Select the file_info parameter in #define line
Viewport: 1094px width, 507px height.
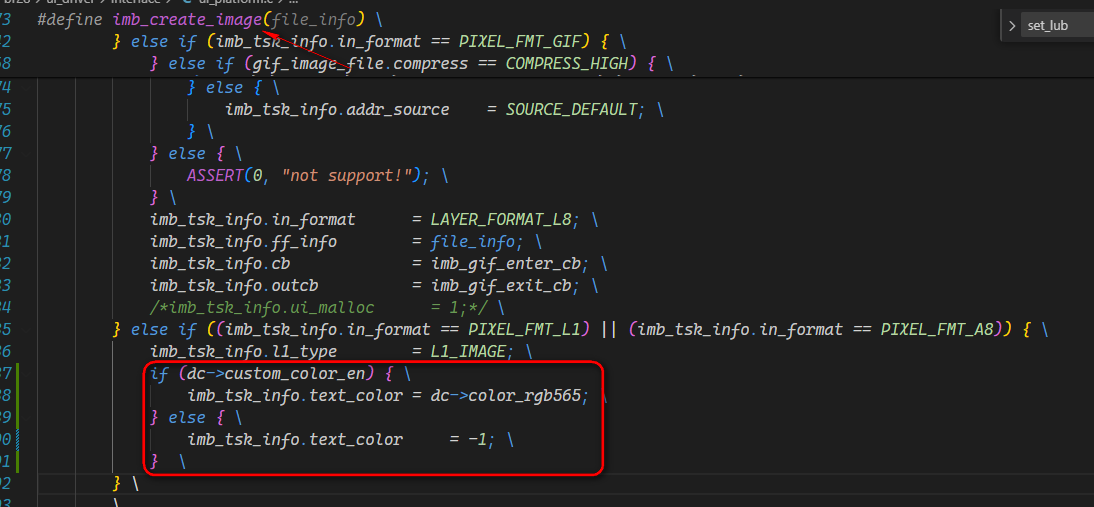[314, 20]
